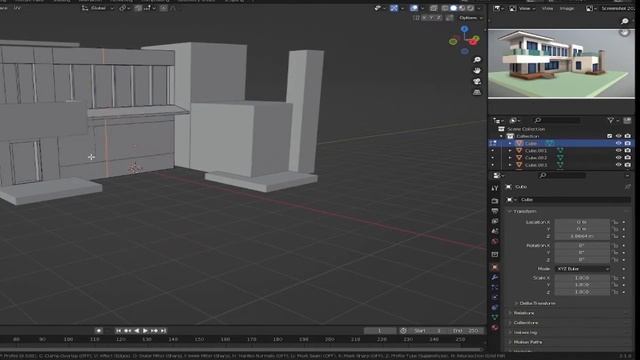Toggle X-ray mode in the viewport header
The height and width of the screenshot is (360, 640).
coord(433,8)
